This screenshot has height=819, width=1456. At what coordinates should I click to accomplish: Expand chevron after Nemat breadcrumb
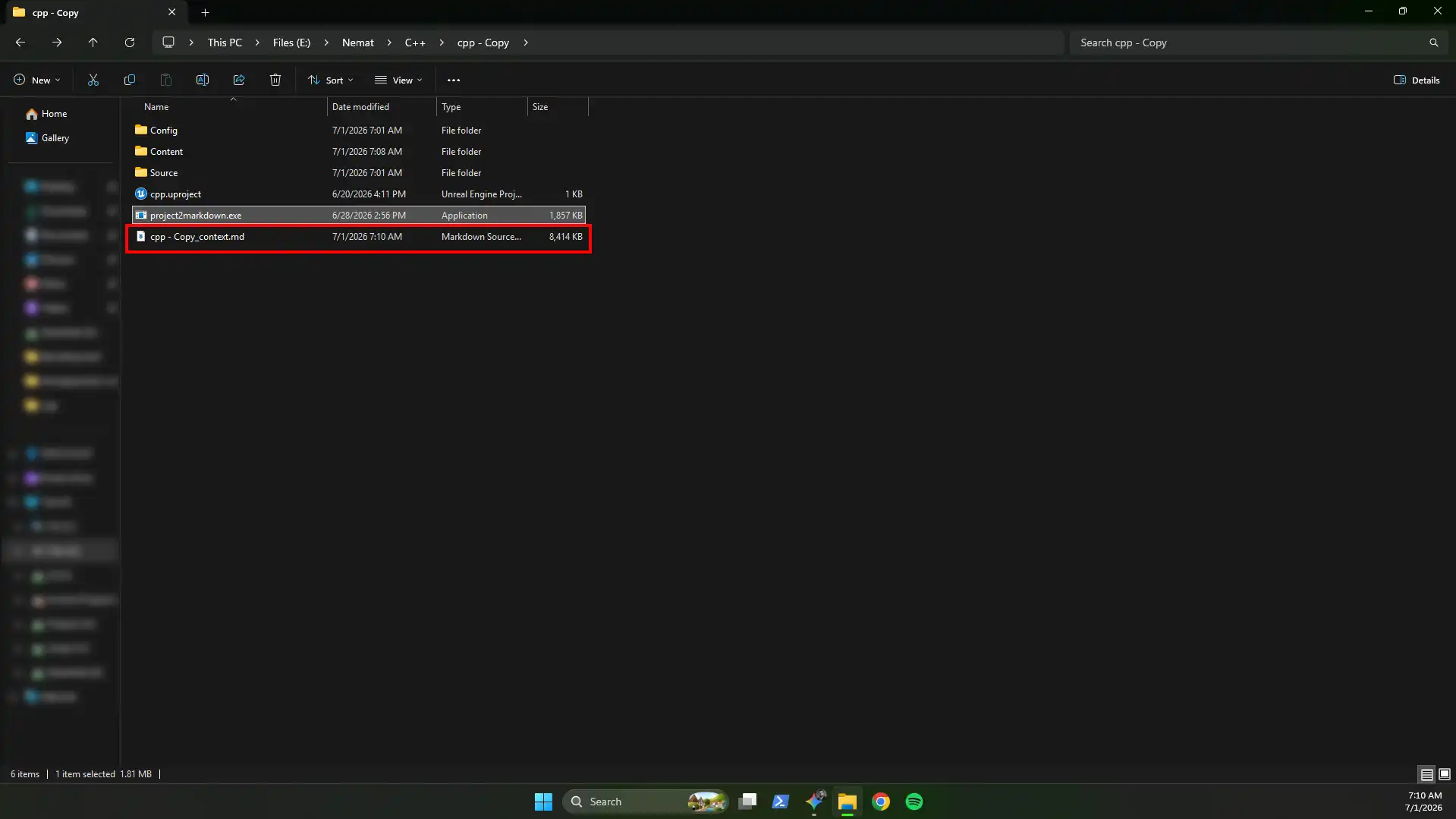coord(389,43)
